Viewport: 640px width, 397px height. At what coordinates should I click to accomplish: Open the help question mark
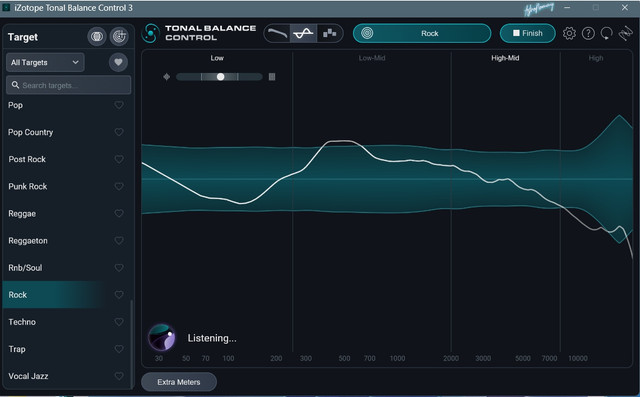[588, 33]
